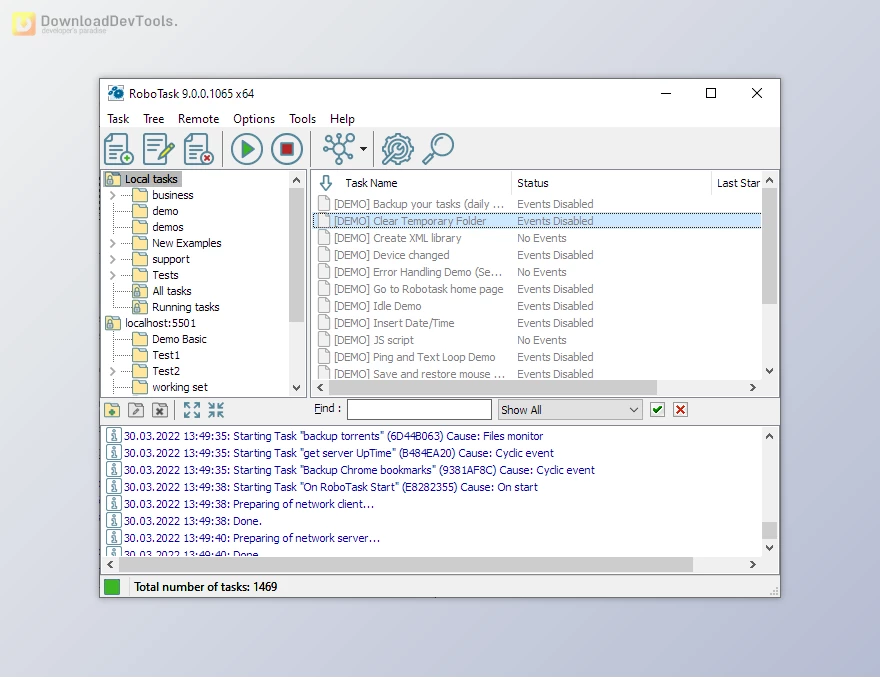880x677 pixels.
Task: Expand the support folder
Action: (112, 259)
